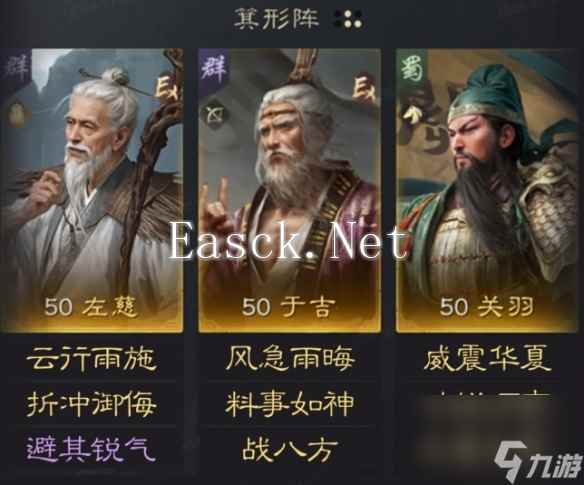The image size is (584, 485).
Task: Tap the 蜀 faction badge on 关羽's card
Action: coord(413,70)
